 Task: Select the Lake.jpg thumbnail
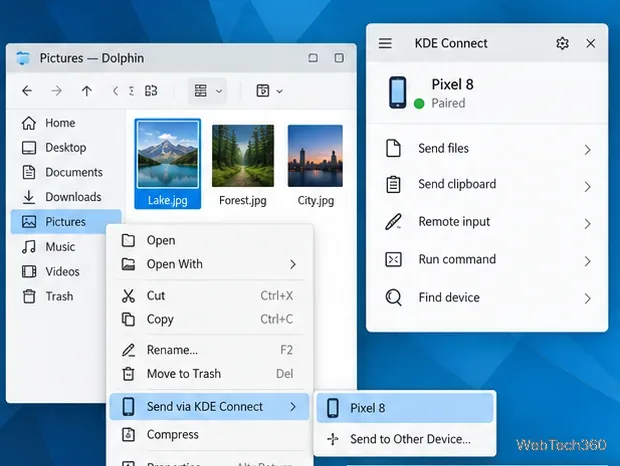click(x=168, y=155)
